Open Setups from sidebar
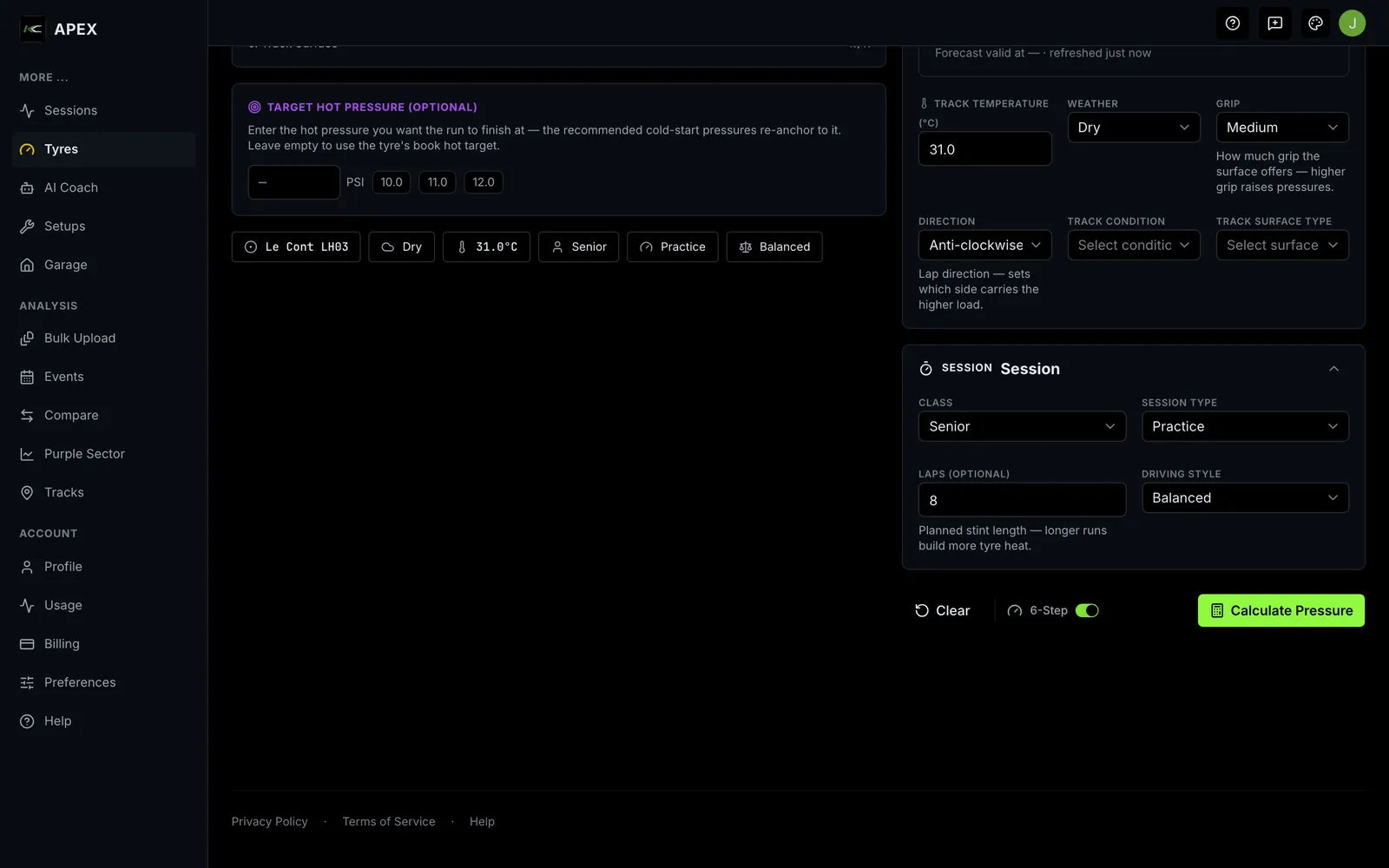Image resolution: width=1389 pixels, height=868 pixels. [x=104, y=227]
